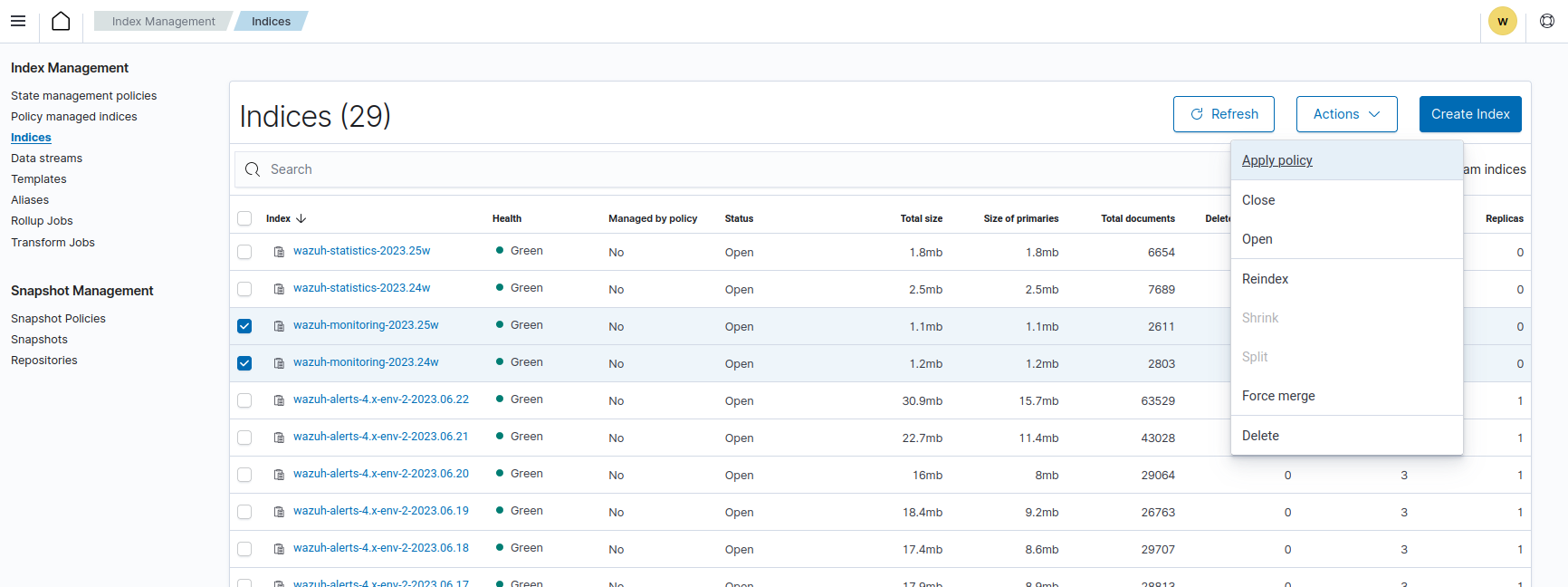
Task: Select checkbox for wazuh-alerts 2023.06.18
Action: (x=244, y=549)
